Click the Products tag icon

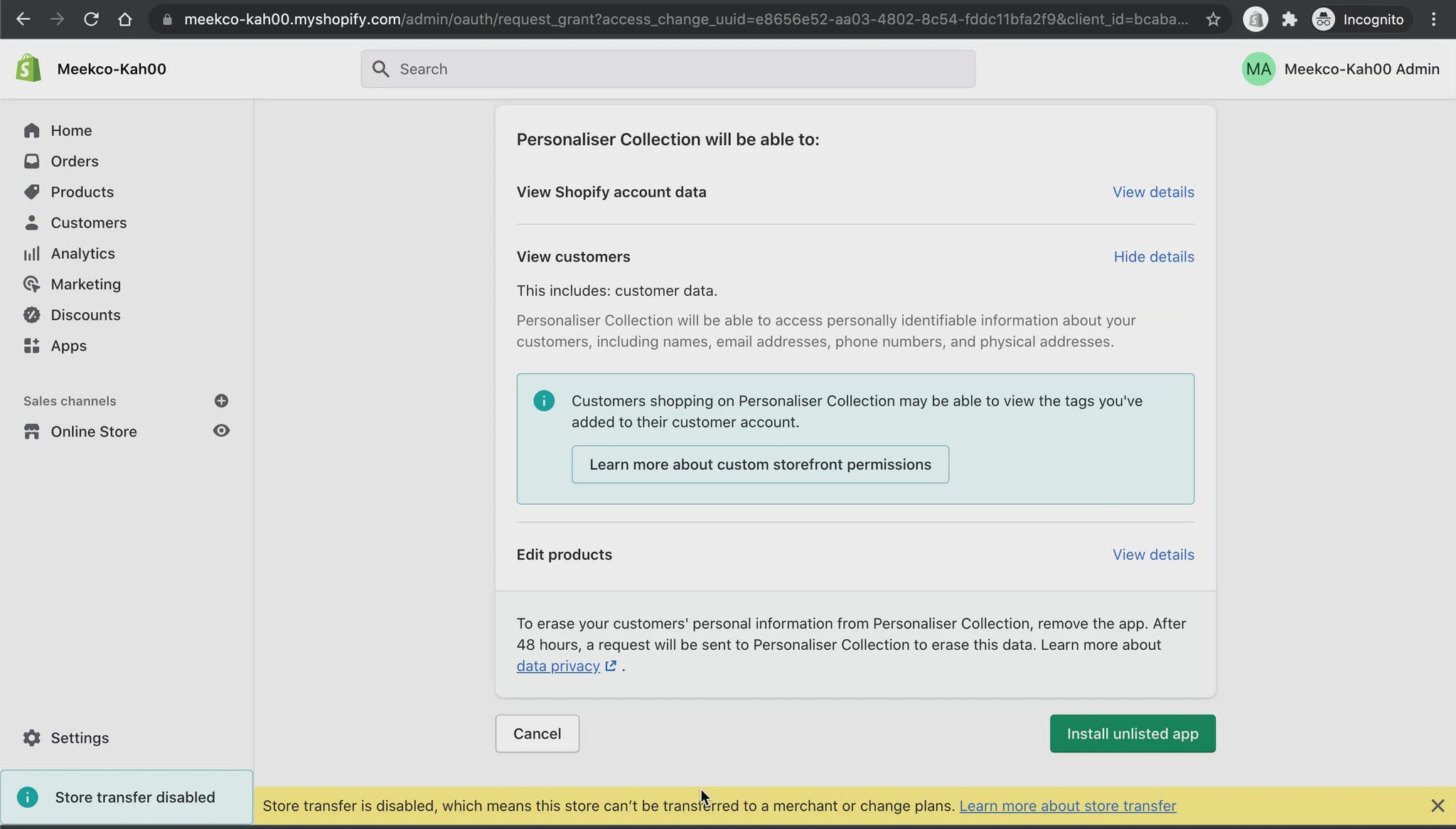click(31, 191)
